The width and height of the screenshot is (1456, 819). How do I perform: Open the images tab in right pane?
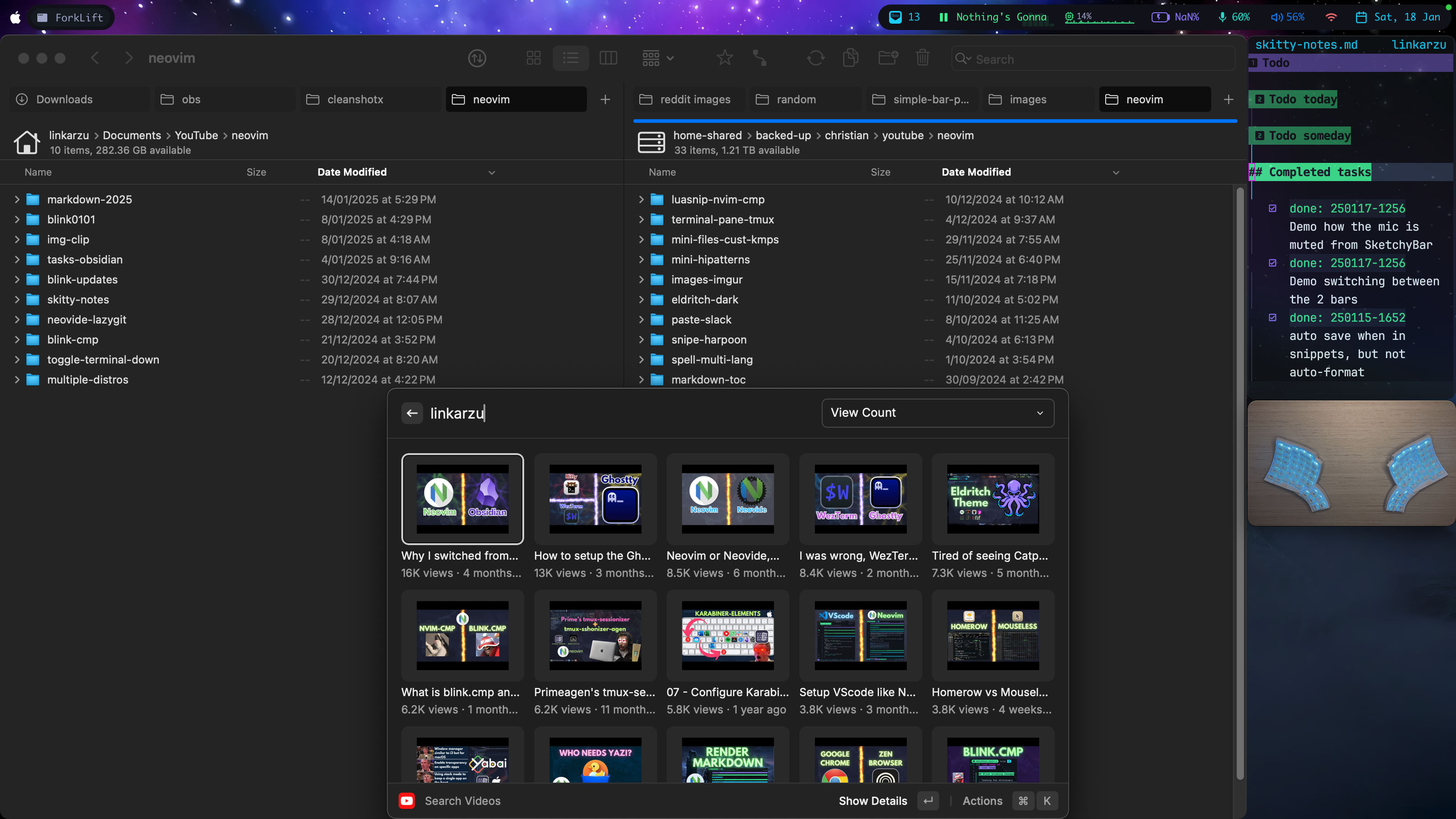tap(1039, 100)
